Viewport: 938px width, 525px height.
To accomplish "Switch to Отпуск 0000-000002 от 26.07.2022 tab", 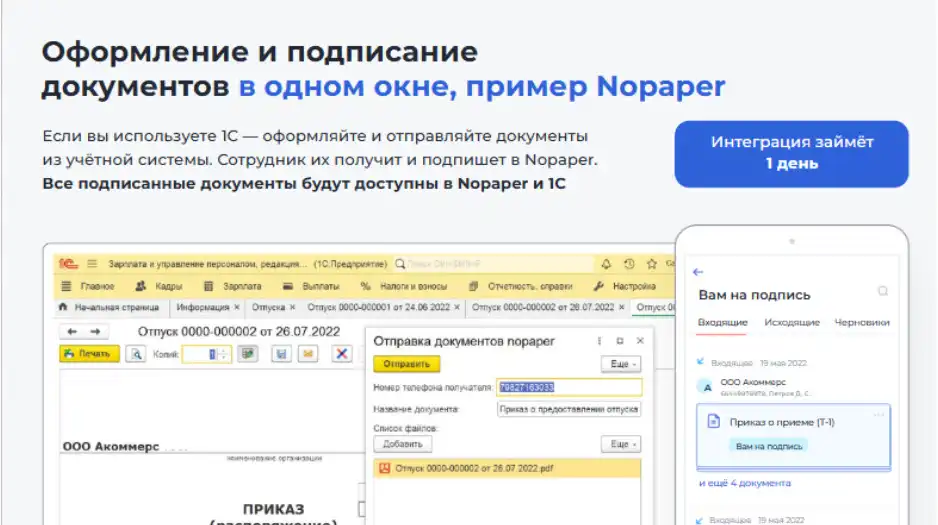I will coord(543,307).
